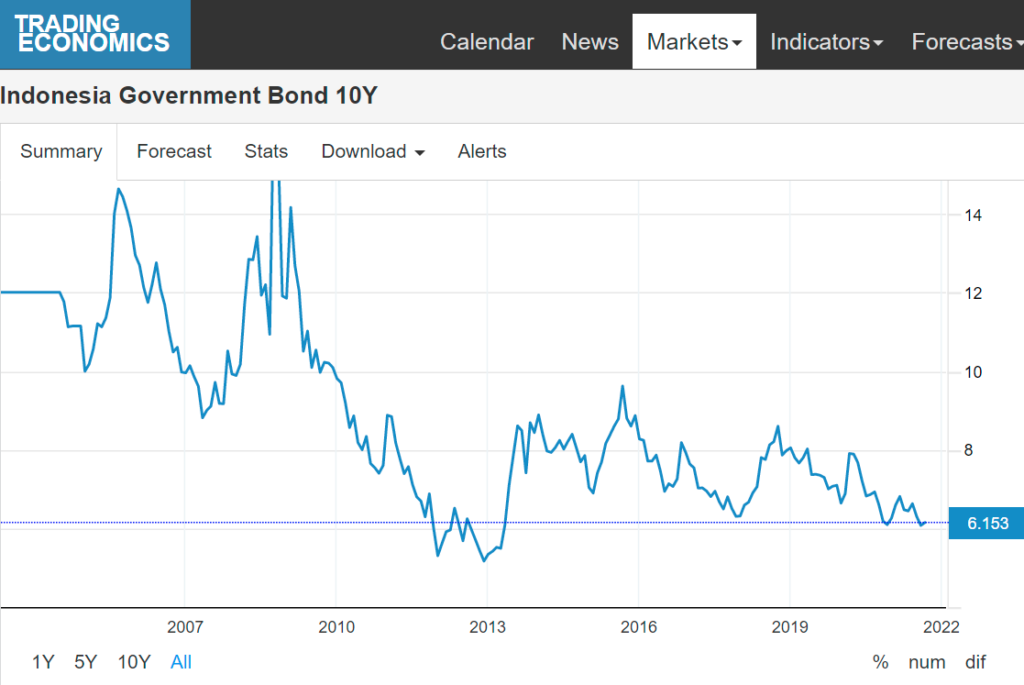Toggle percent display mode
This screenshot has height=685, width=1024.
tap(879, 662)
